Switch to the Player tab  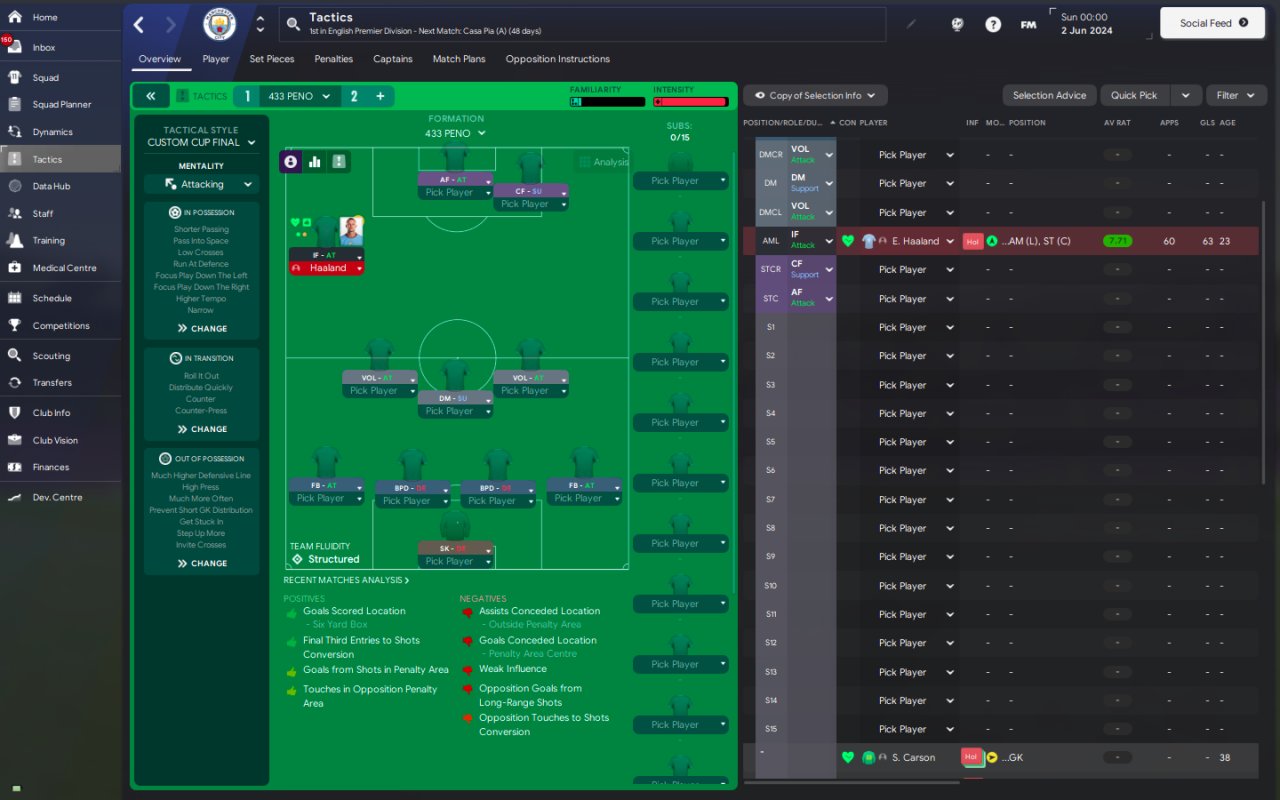215,59
